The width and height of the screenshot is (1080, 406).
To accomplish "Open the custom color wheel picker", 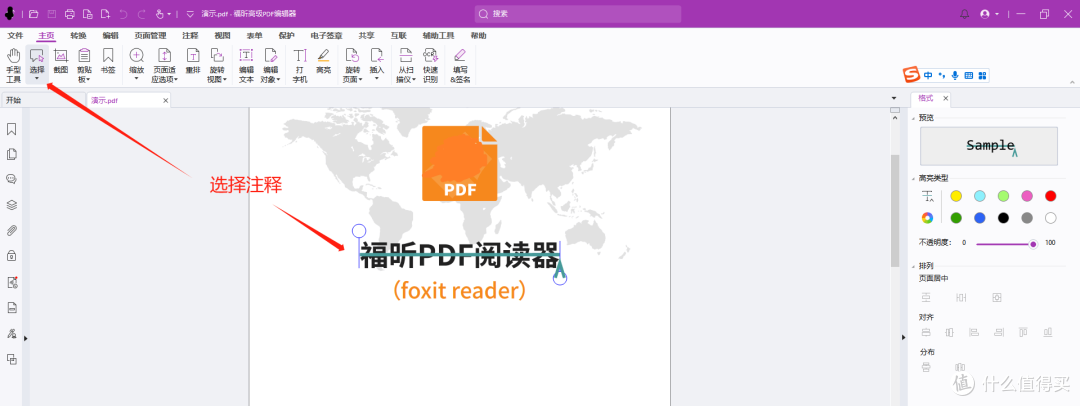I will (927, 218).
